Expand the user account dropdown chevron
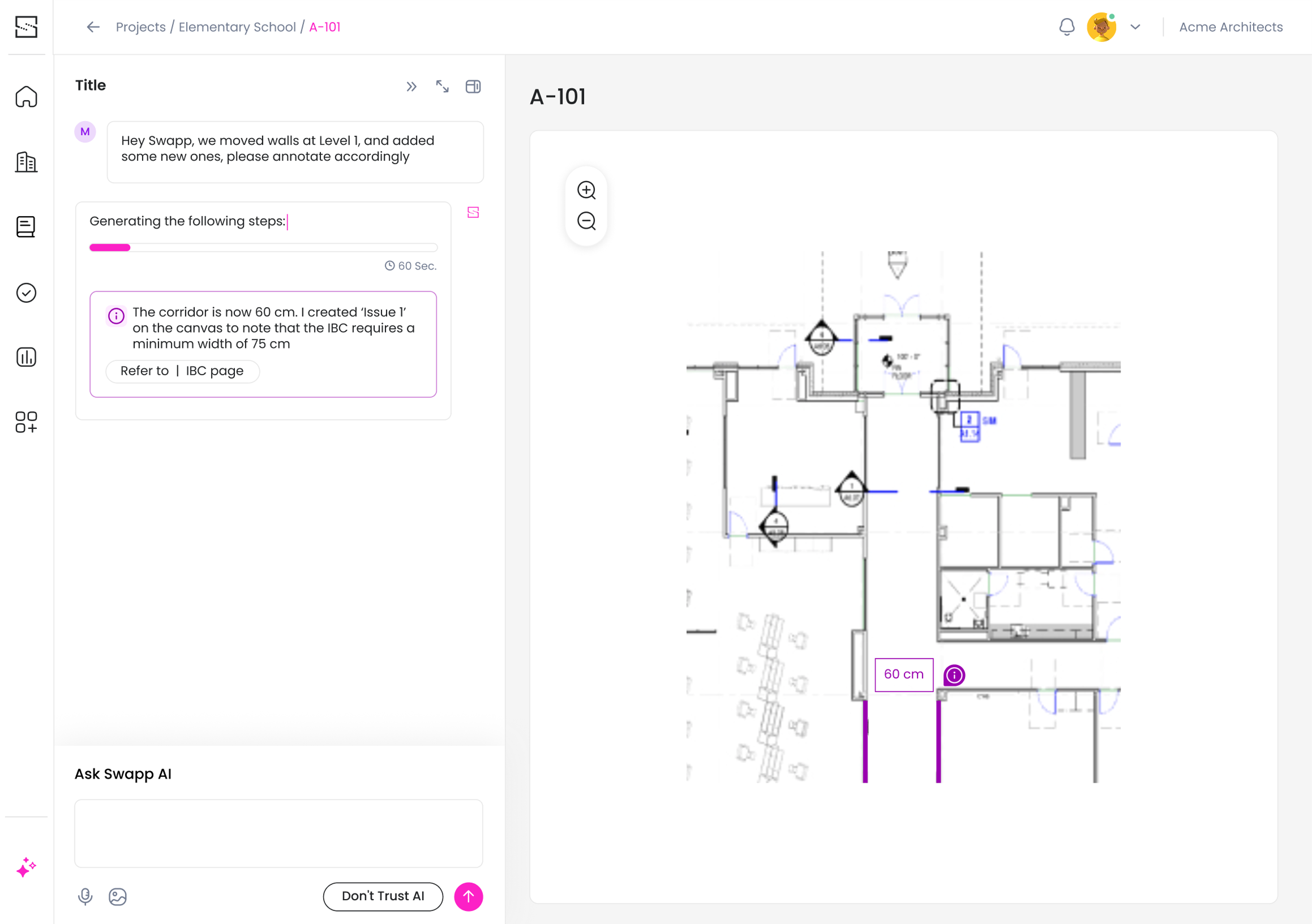Screen dimensions: 1312x924 click(x=1135, y=27)
